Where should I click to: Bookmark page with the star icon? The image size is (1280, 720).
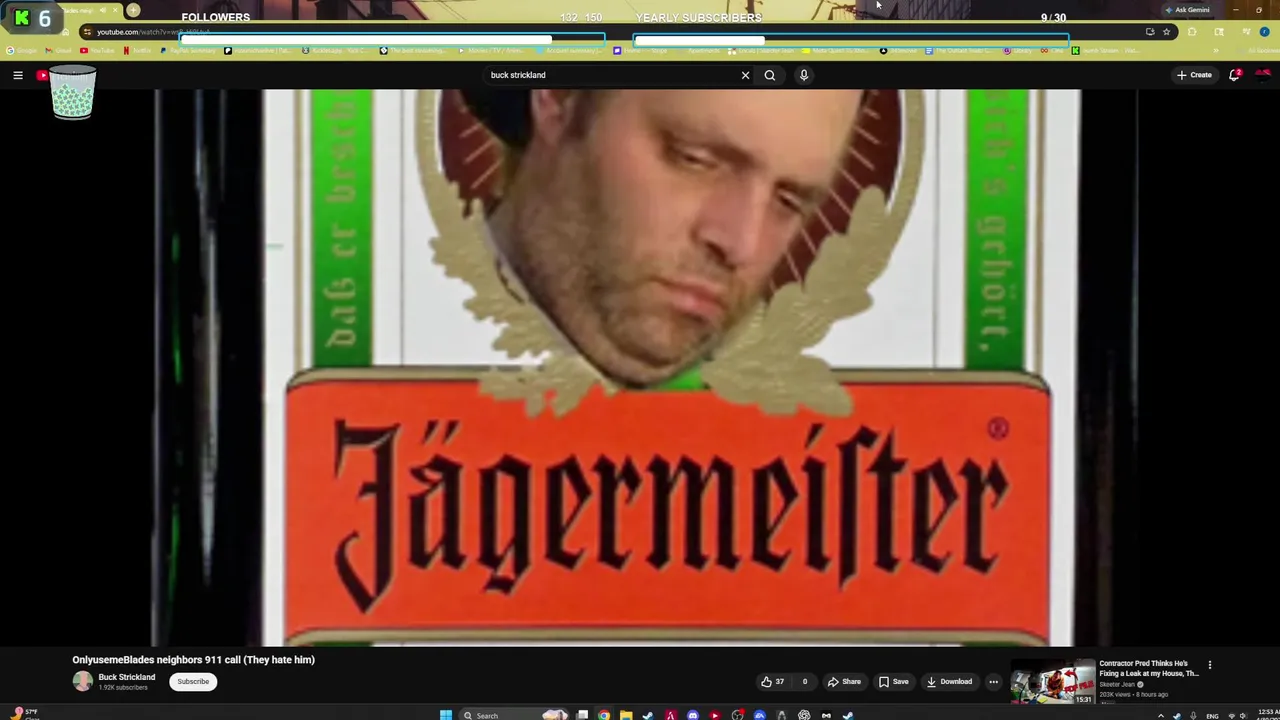[1166, 32]
